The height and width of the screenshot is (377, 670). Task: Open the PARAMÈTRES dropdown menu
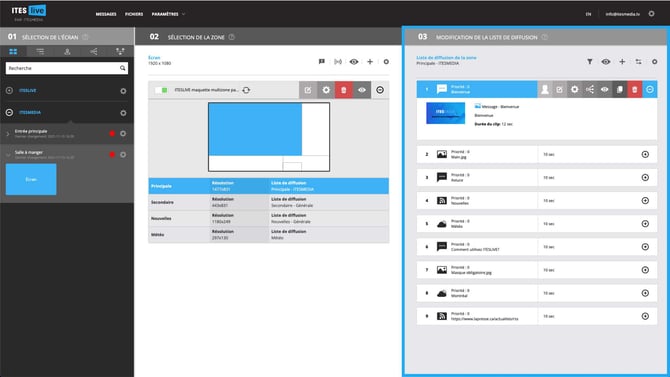pyautogui.click(x=168, y=14)
